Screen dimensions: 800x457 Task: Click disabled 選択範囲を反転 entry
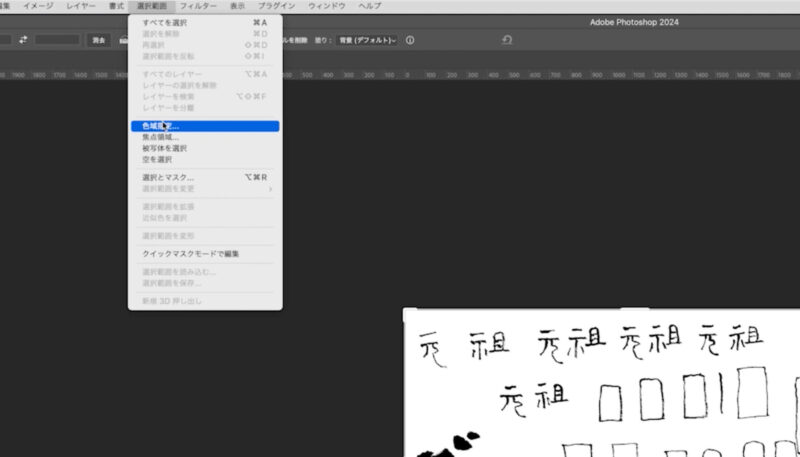click(205, 56)
